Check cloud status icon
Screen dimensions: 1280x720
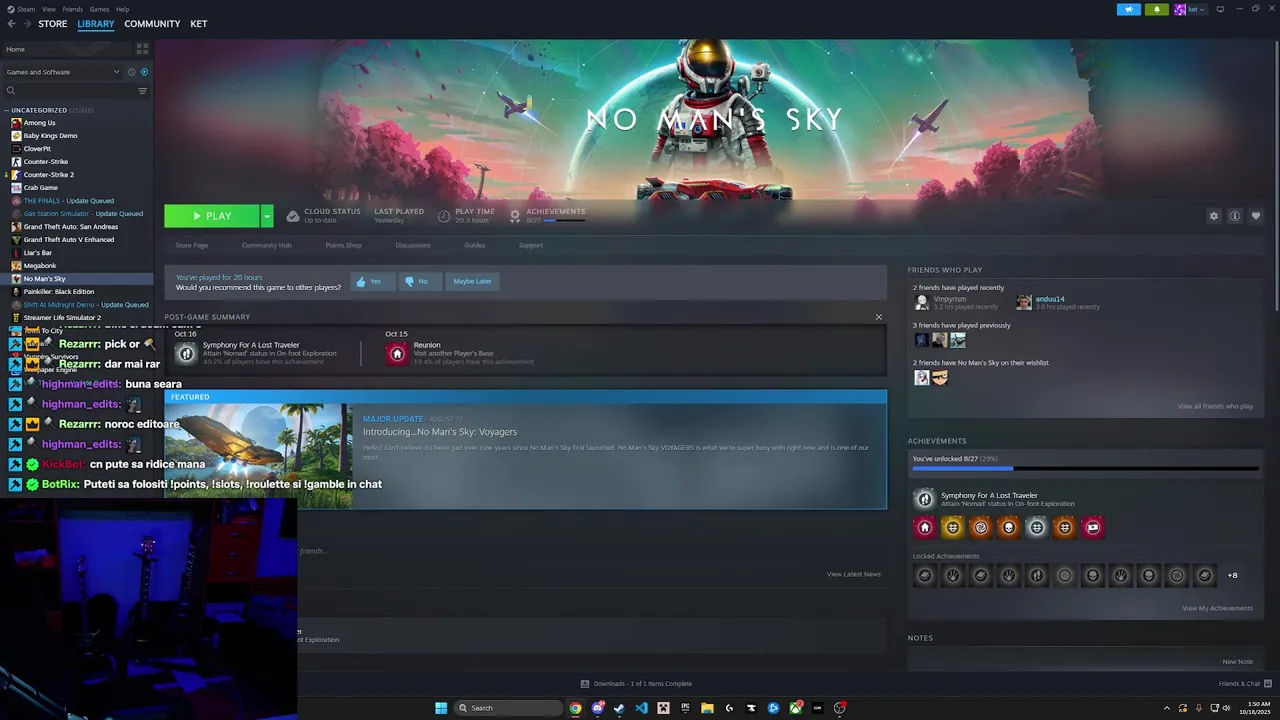(293, 216)
